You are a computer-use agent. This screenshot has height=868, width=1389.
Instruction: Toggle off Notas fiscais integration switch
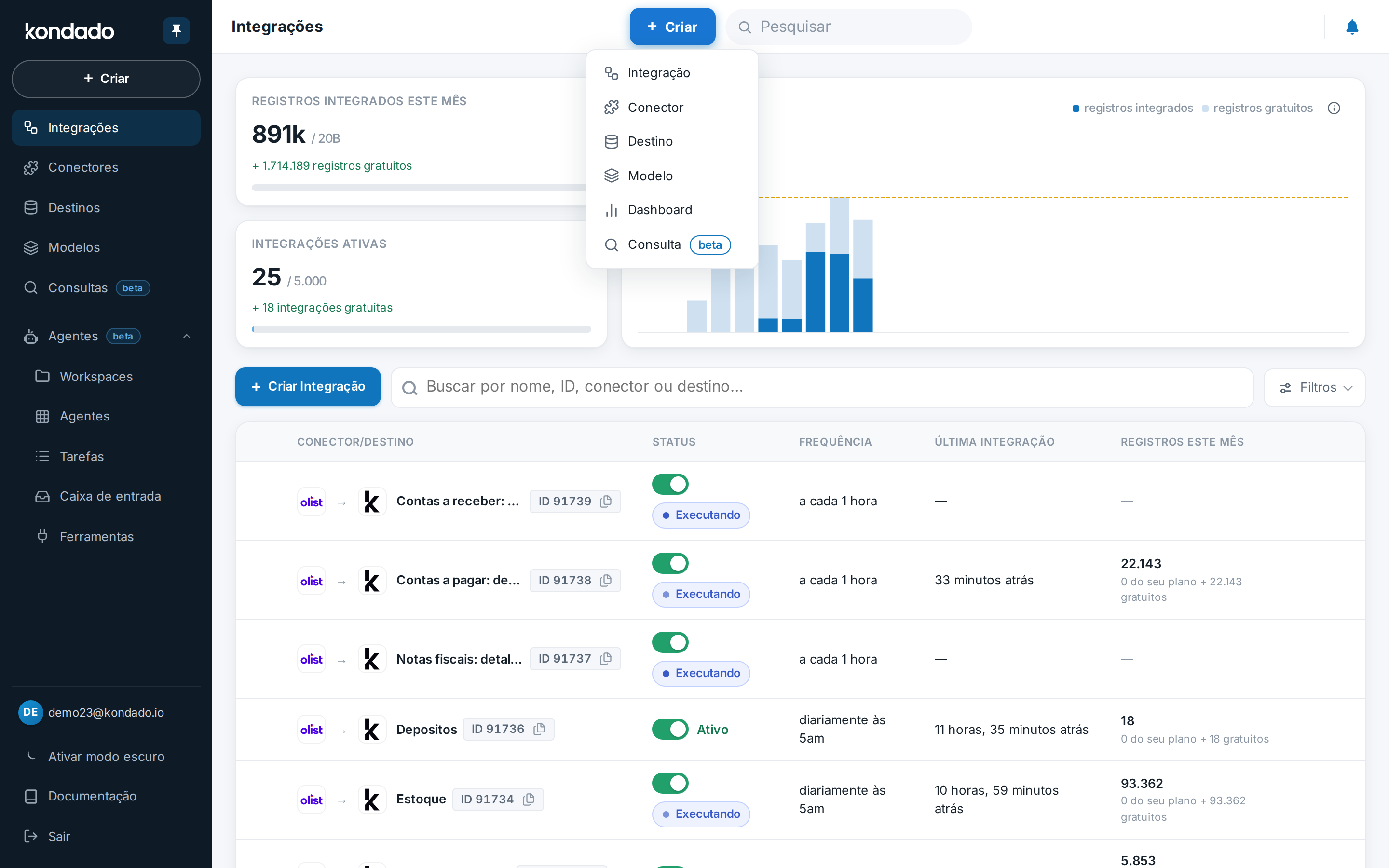point(670,642)
